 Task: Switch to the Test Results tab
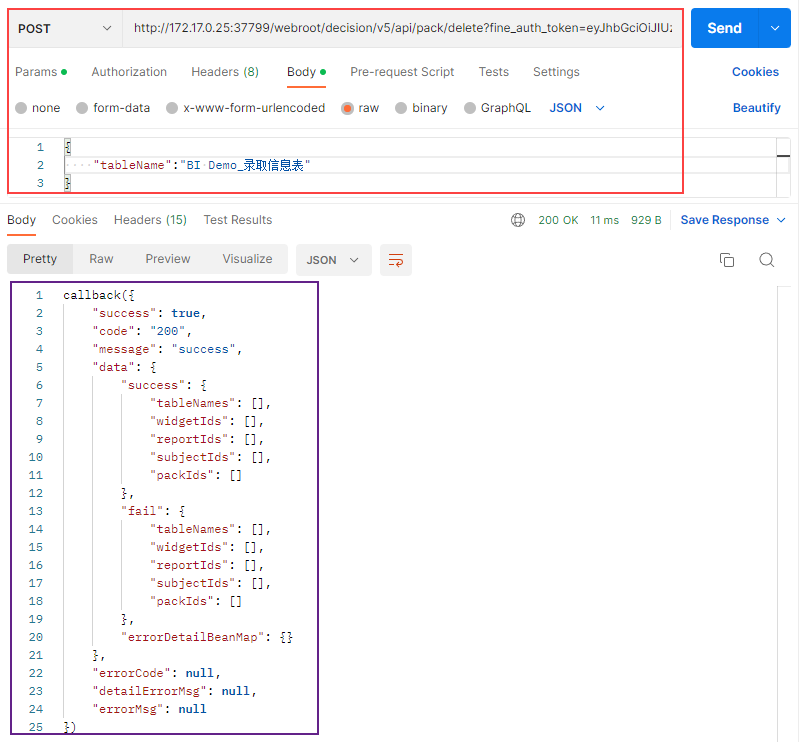click(x=237, y=220)
